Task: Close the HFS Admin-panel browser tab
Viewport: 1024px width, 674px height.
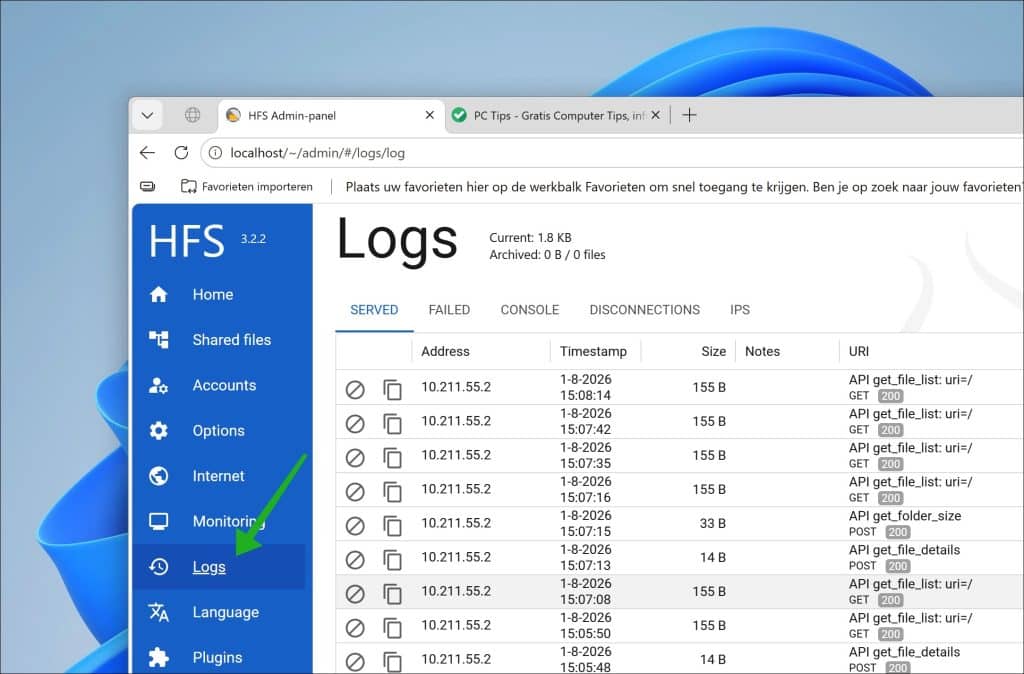Action: pos(430,115)
